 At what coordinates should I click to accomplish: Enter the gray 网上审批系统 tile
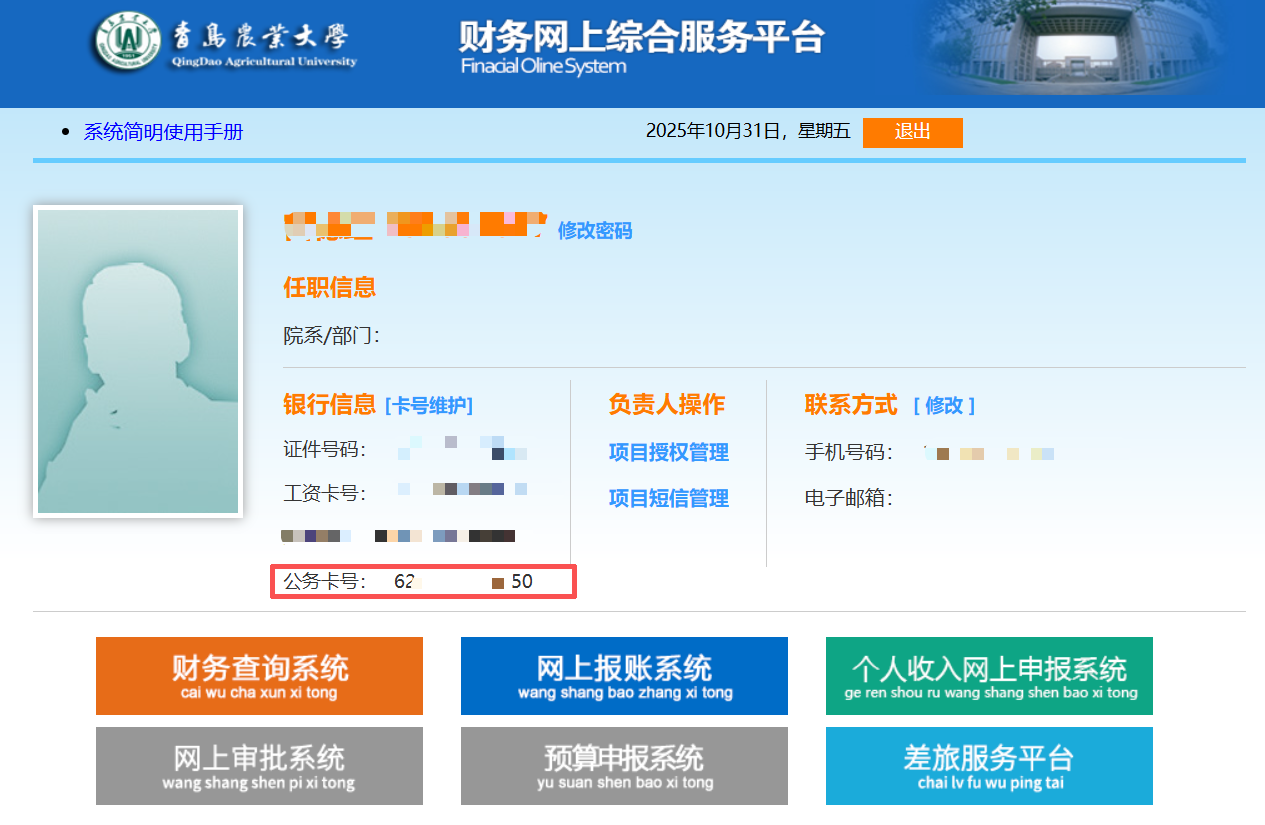point(259,766)
